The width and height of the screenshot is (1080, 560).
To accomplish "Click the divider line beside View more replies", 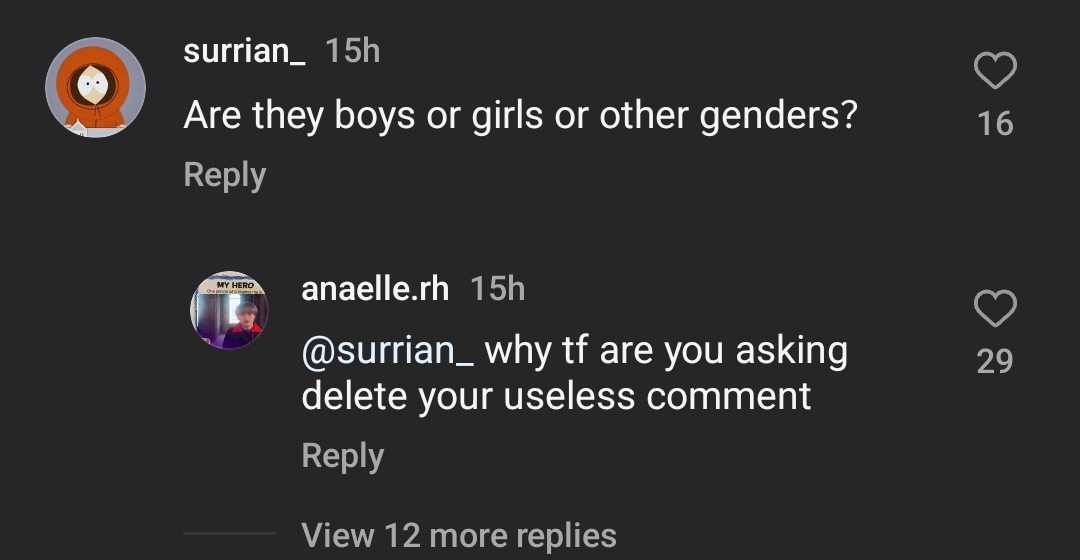I will (229, 534).
